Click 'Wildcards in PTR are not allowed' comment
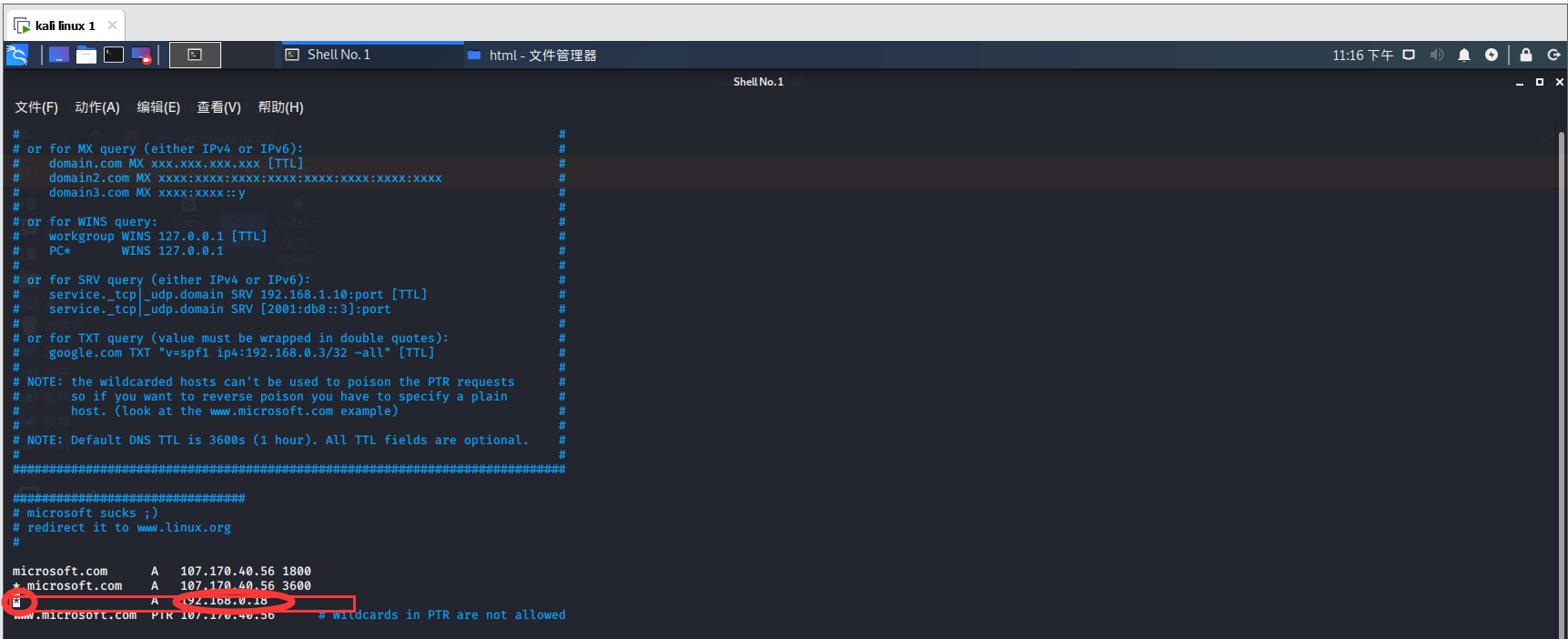 (442, 615)
